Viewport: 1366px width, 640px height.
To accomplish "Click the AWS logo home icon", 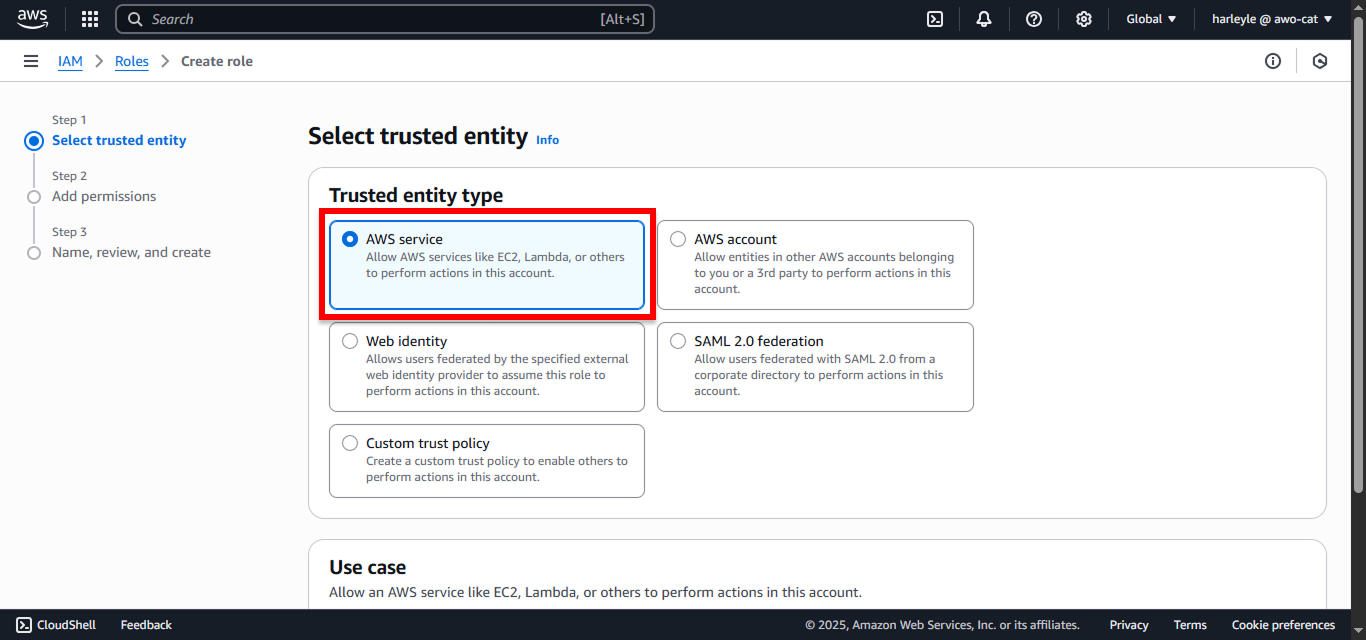I will coord(32,19).
